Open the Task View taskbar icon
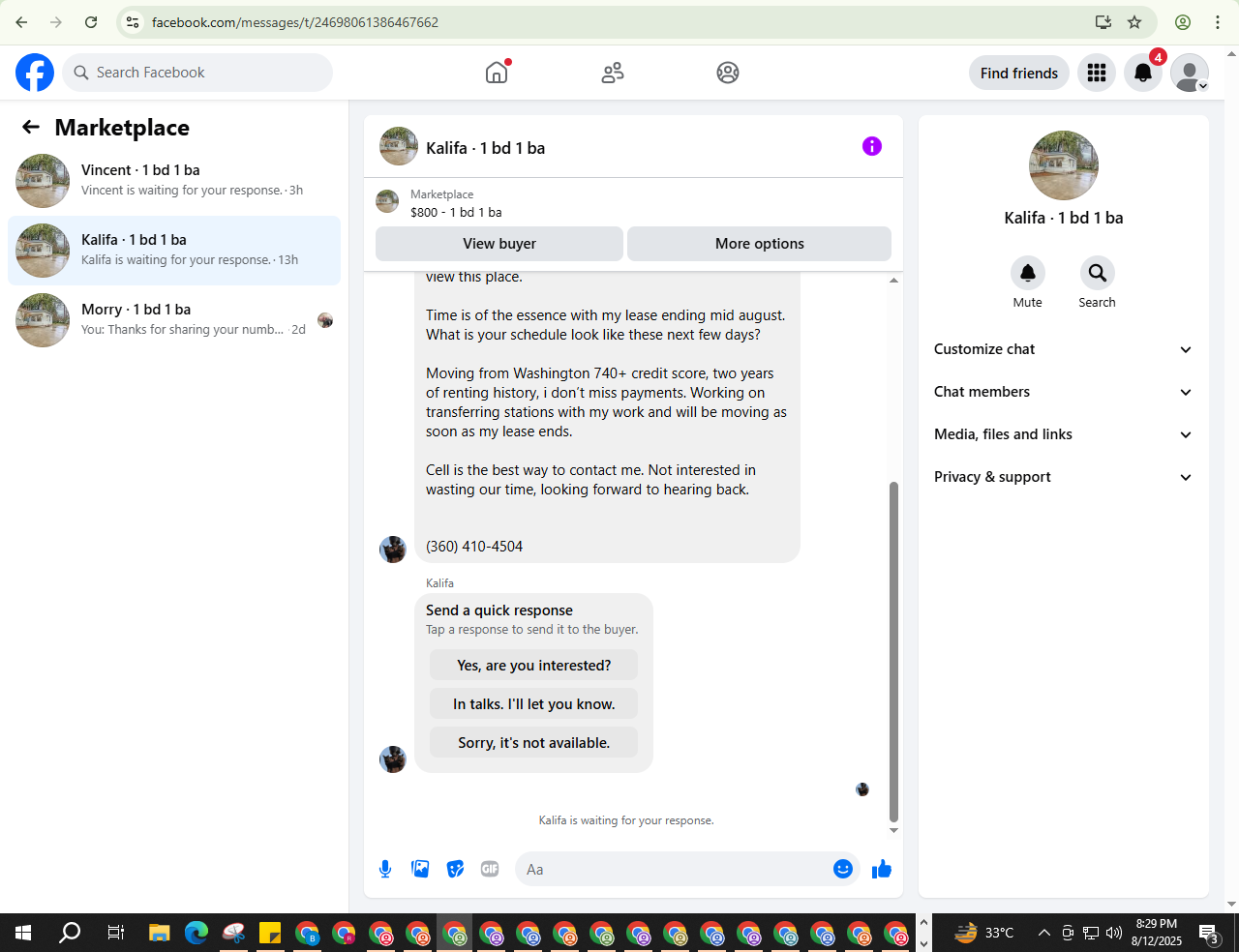1239x952 pixels. point(115,933)
